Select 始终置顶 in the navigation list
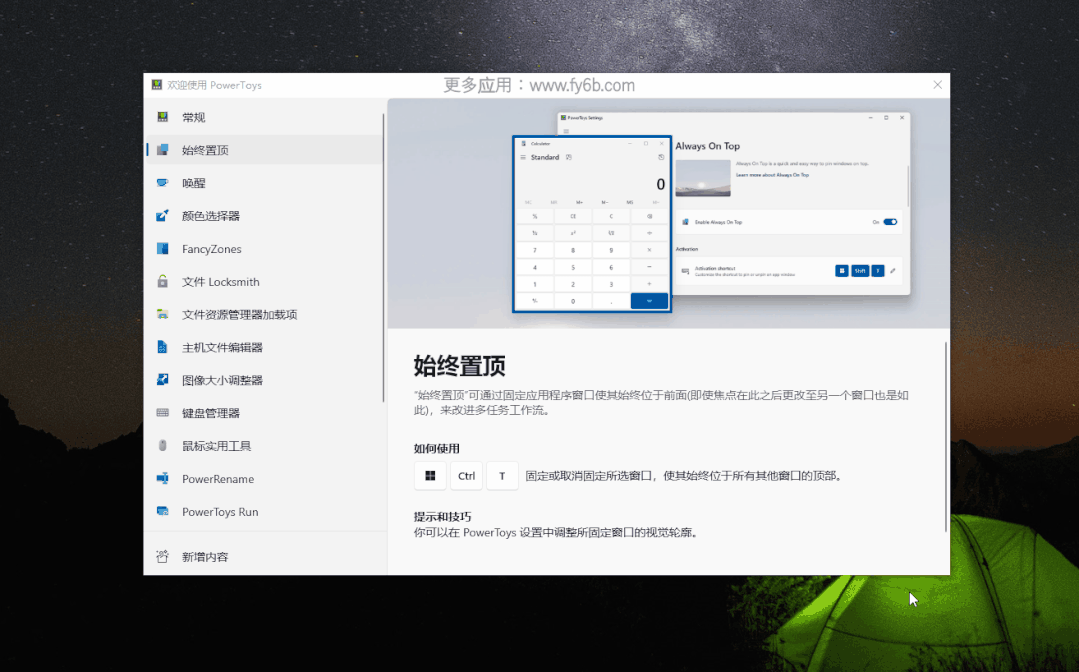1079x672 pixels. pyautogui.click(x=264, y=150)
